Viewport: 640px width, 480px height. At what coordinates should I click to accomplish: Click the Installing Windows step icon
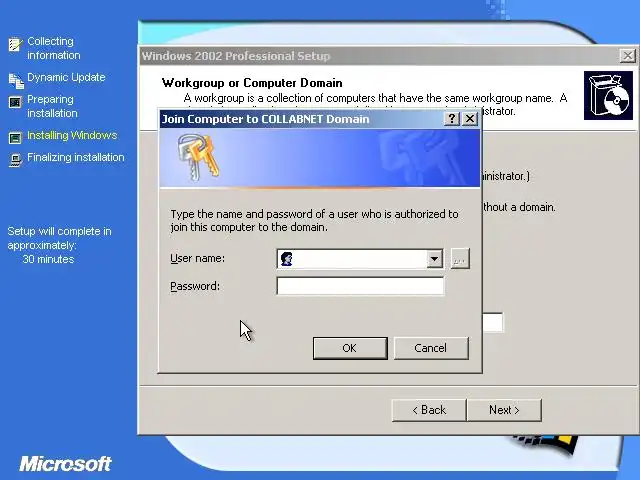[15, 138]
